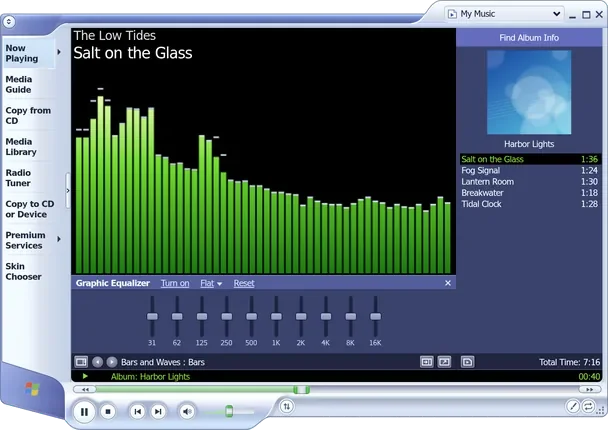Open the Copy from CD tab
Viewport: 608px width, 430px height.
[28, 116]
